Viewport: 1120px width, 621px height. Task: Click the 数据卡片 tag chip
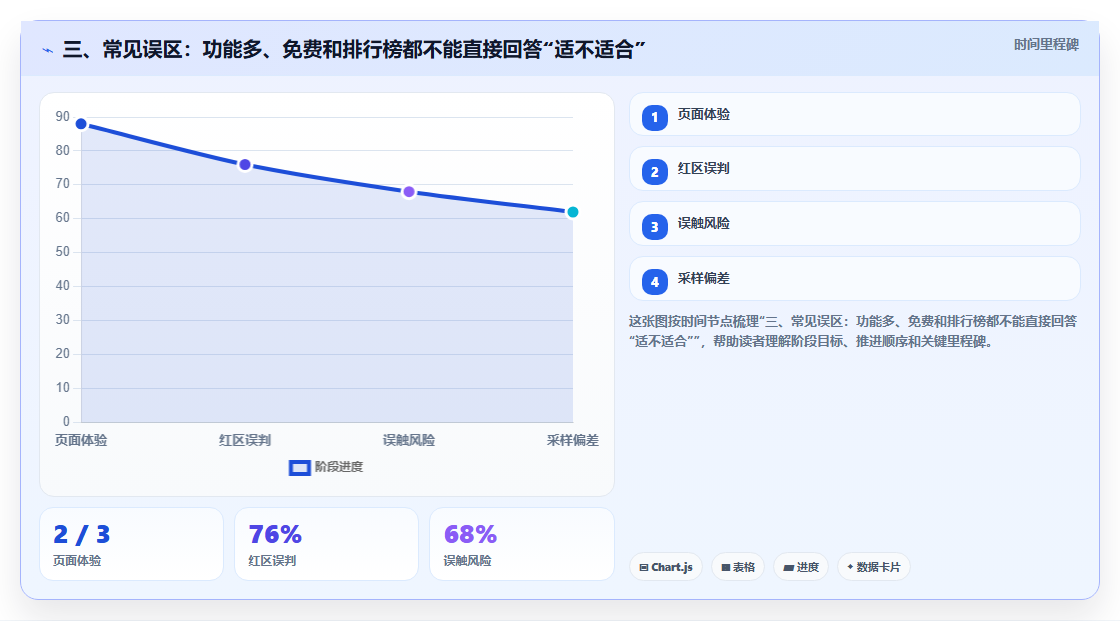[x=874, y=567]
